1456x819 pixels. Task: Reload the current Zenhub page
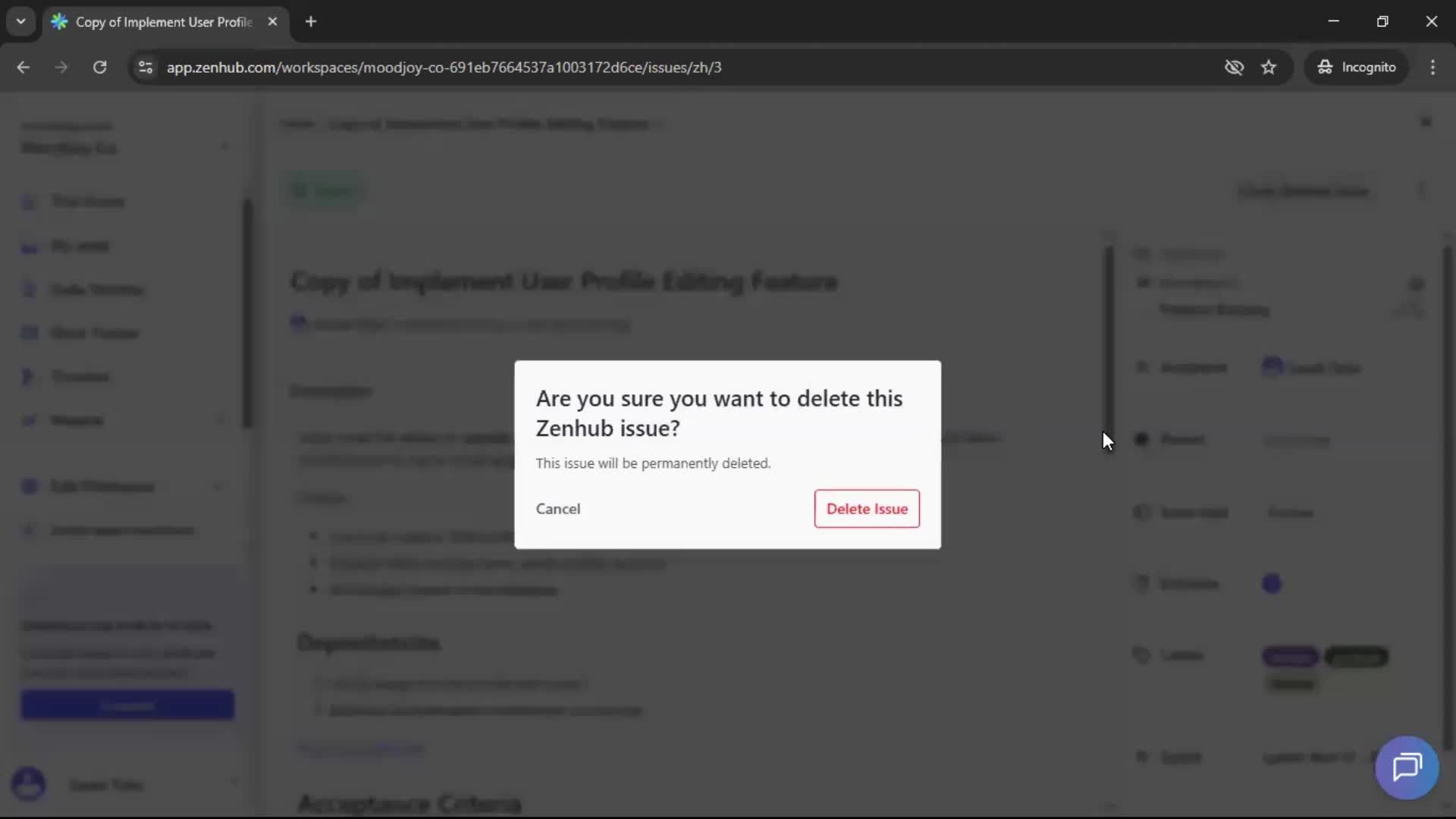pyautogui.click(x=99, y=67)
